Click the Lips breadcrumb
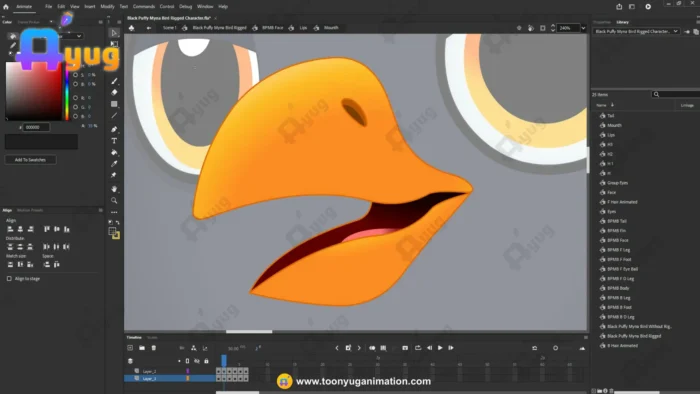This screenshot has width=700, height=394. coord(303,28)
